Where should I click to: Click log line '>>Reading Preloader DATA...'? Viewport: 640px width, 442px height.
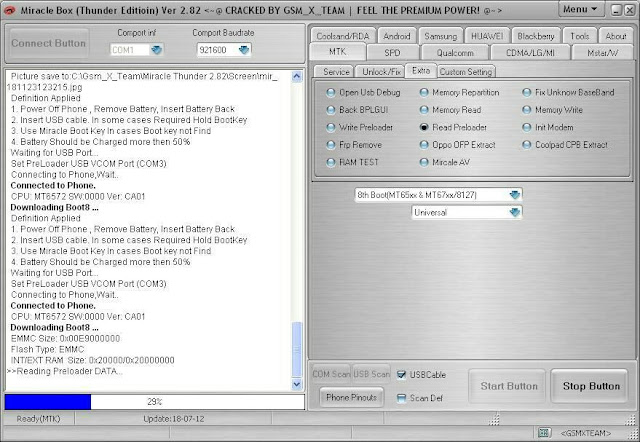(x=64, y=371)
